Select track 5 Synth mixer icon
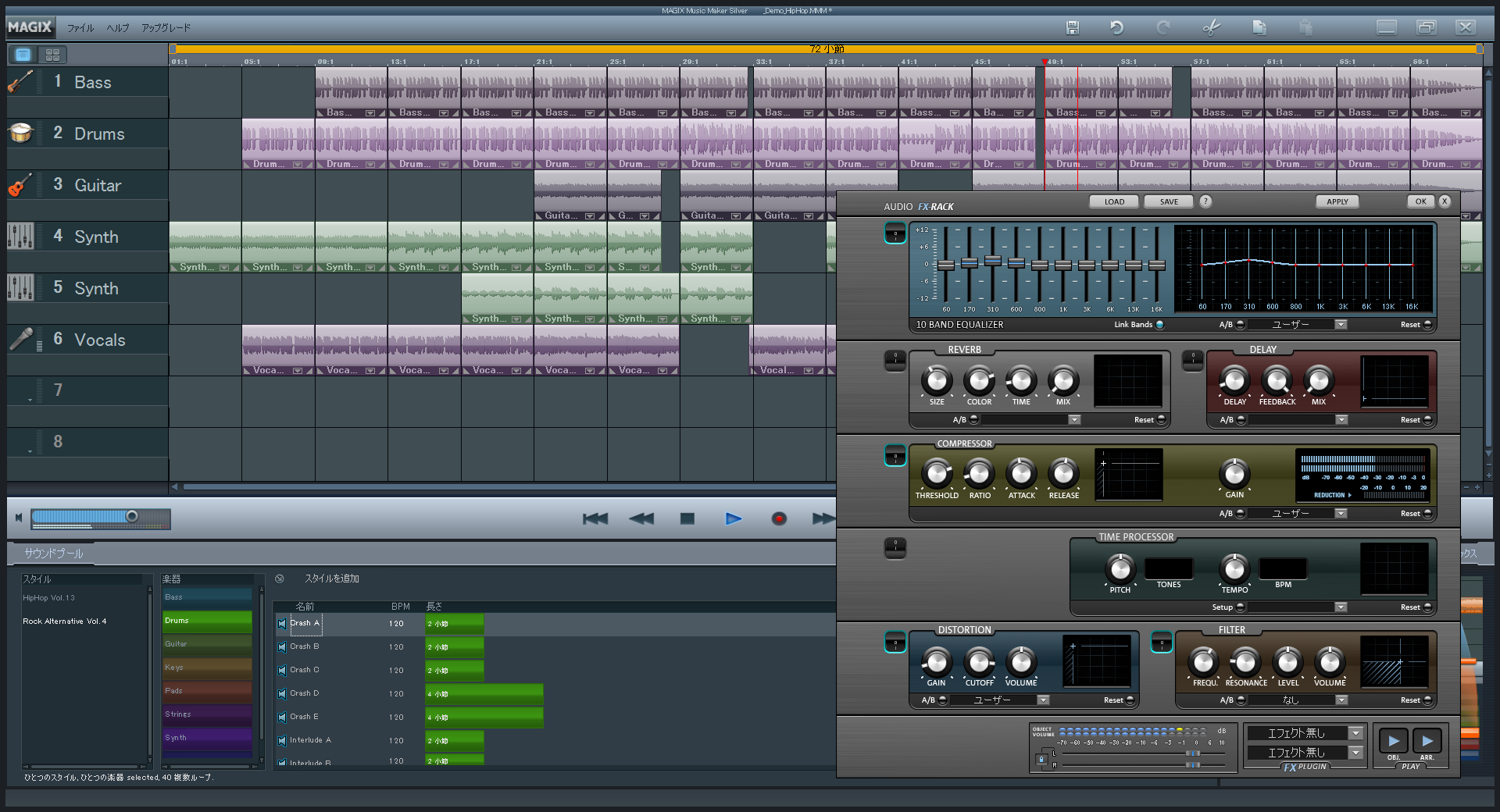 click(20, 287)
